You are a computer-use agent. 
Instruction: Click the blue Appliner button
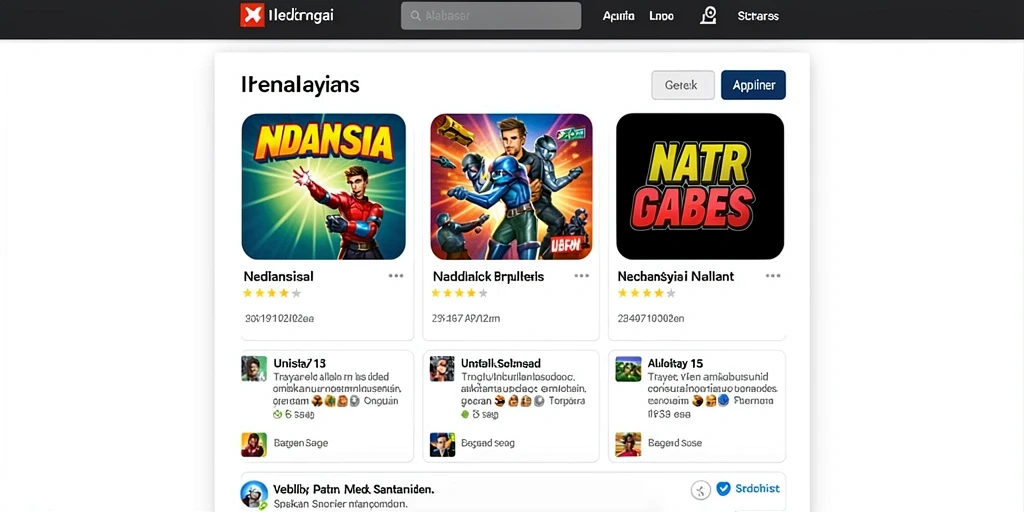click(753, 85)
